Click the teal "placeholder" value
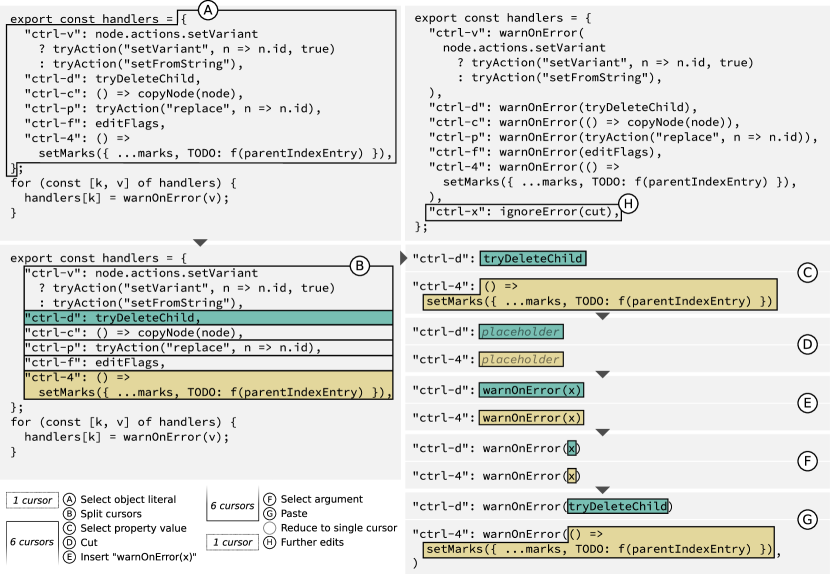 coord(521,332)
